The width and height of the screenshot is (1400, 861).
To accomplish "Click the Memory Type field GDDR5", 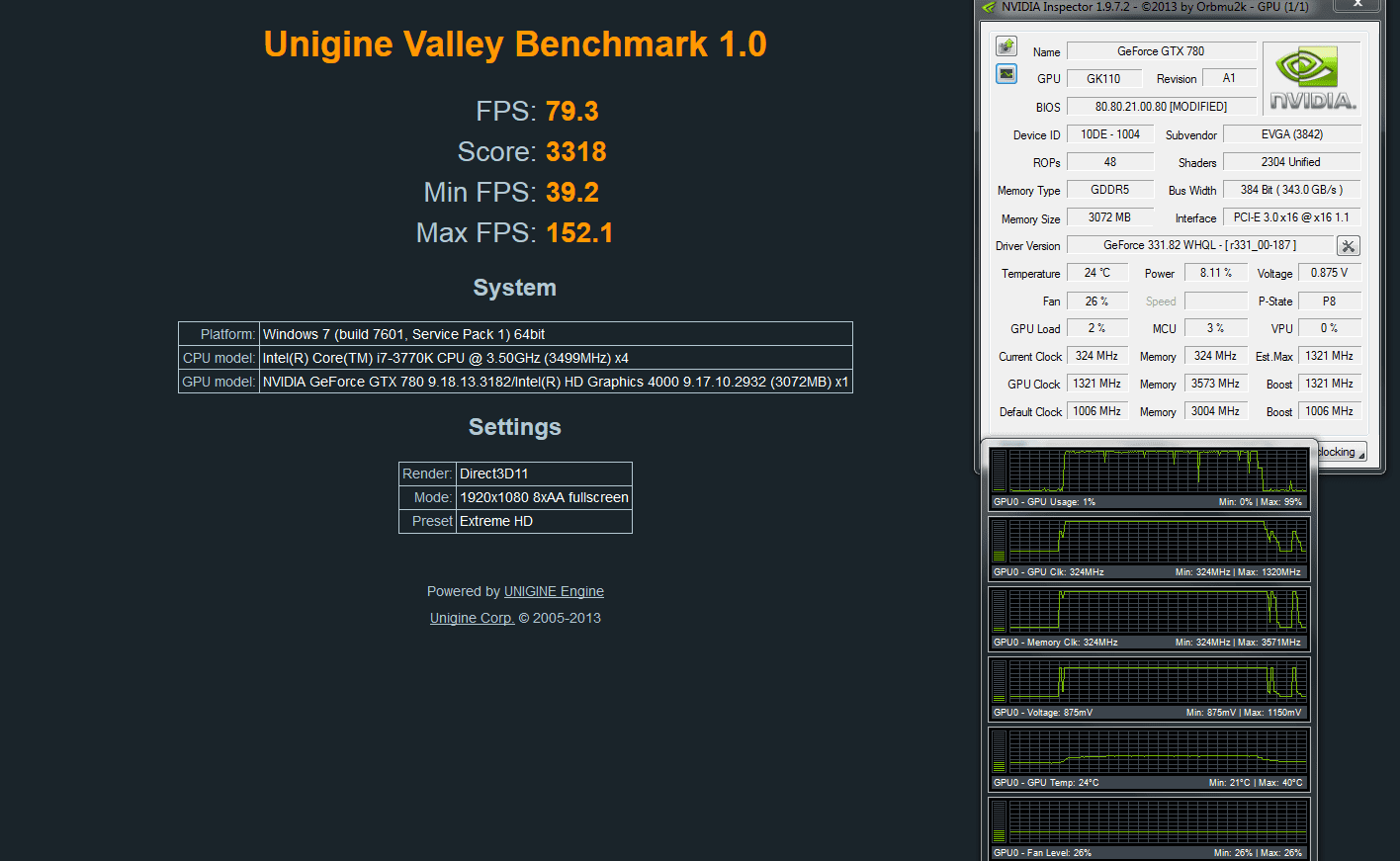I will (x=1110, y=190).
